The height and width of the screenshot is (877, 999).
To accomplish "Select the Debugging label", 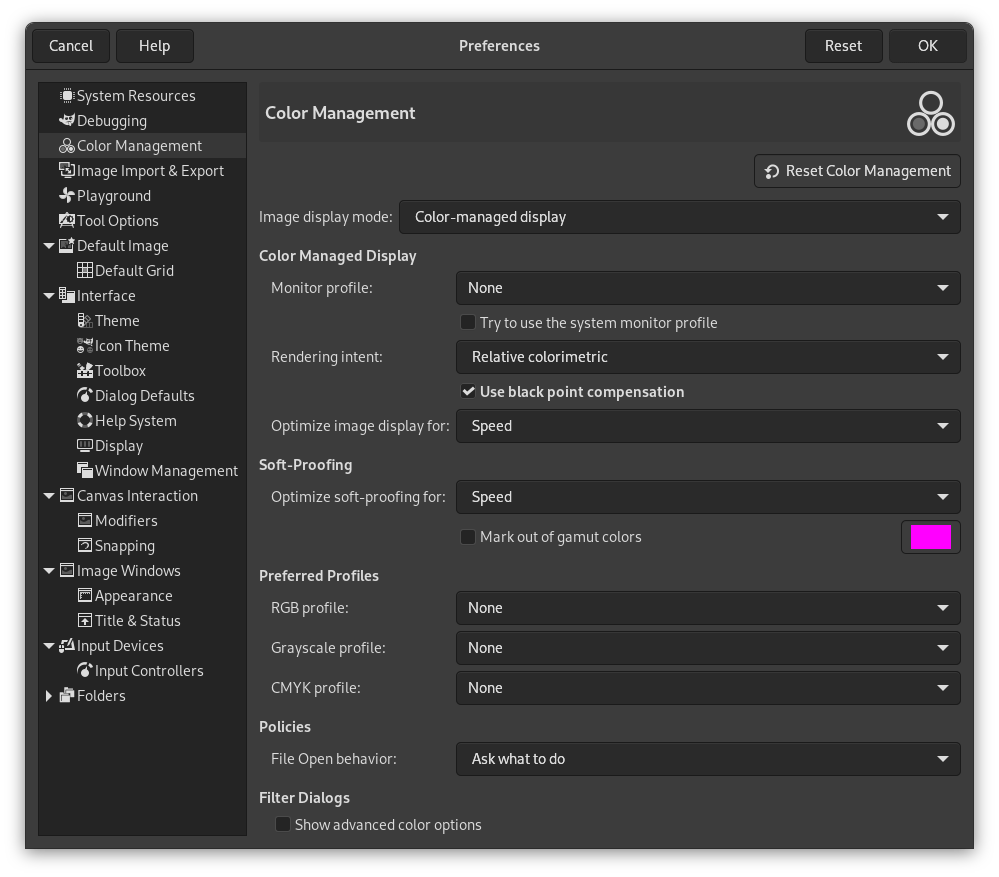I will click(x=112, y=120).
